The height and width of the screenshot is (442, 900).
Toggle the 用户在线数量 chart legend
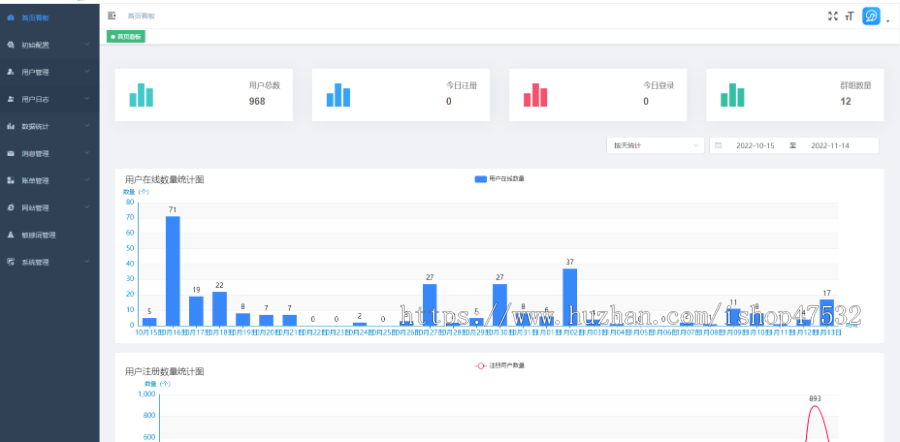pos(499,179)
